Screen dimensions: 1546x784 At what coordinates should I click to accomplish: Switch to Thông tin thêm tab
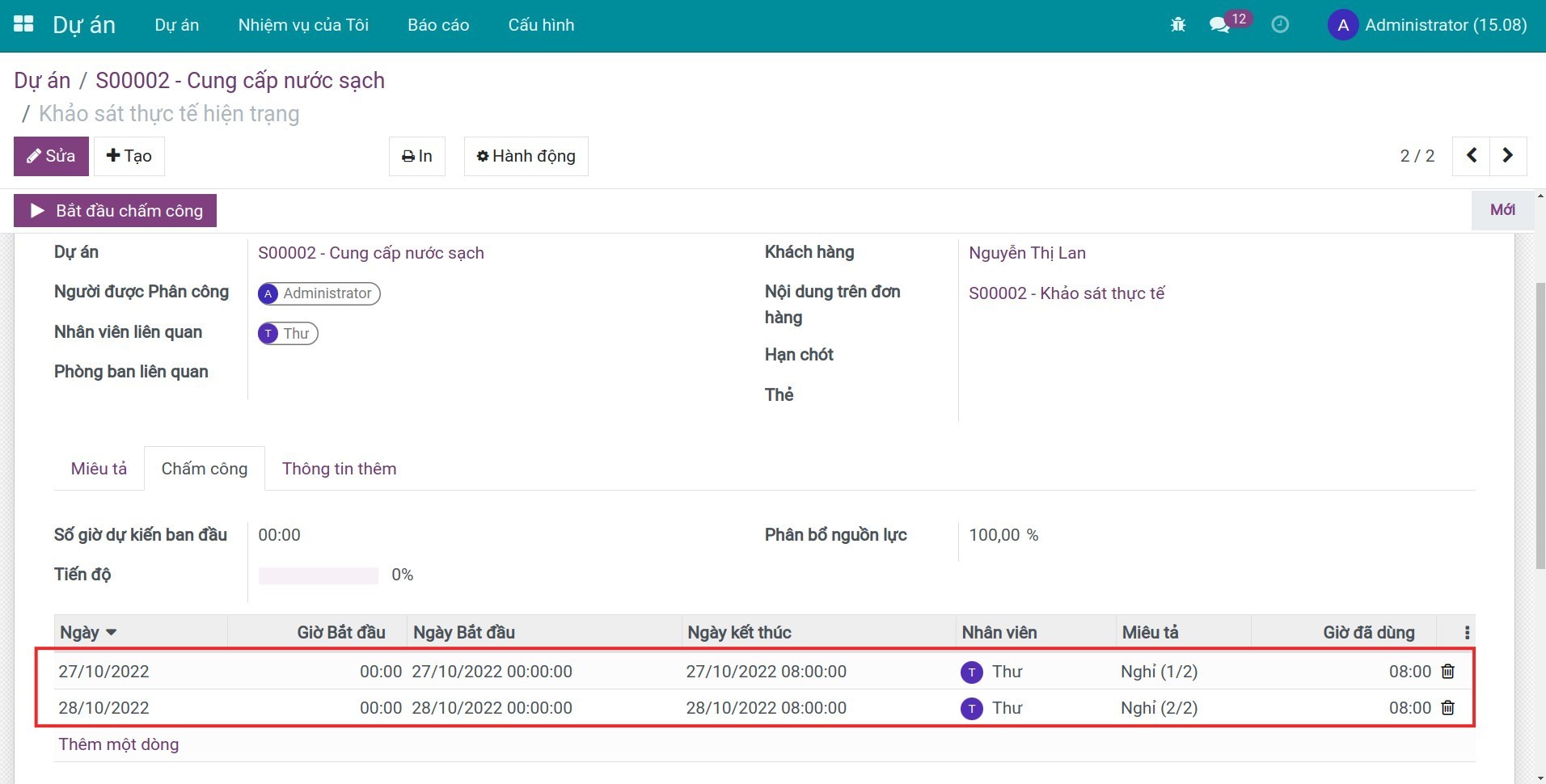[x=339, y=469]
